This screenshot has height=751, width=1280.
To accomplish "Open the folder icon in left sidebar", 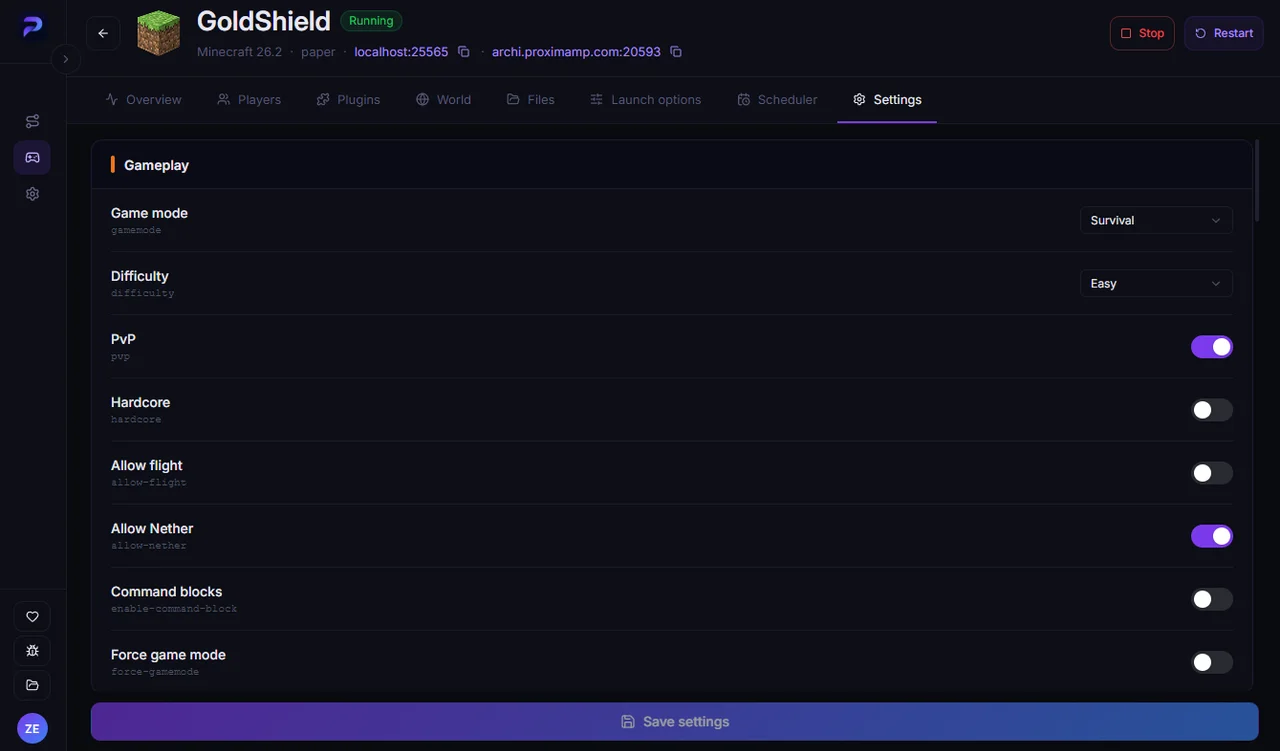I will (32, 685).
